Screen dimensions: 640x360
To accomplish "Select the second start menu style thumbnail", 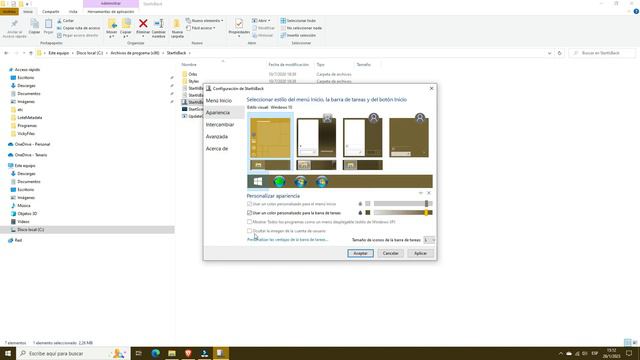I will tap(316, 138).
